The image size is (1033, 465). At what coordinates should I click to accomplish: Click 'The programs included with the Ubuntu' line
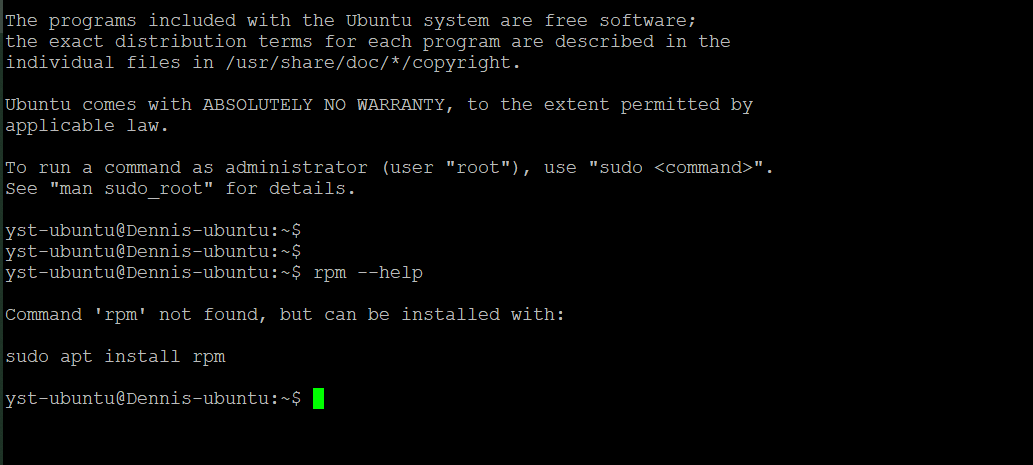[350, 20]
